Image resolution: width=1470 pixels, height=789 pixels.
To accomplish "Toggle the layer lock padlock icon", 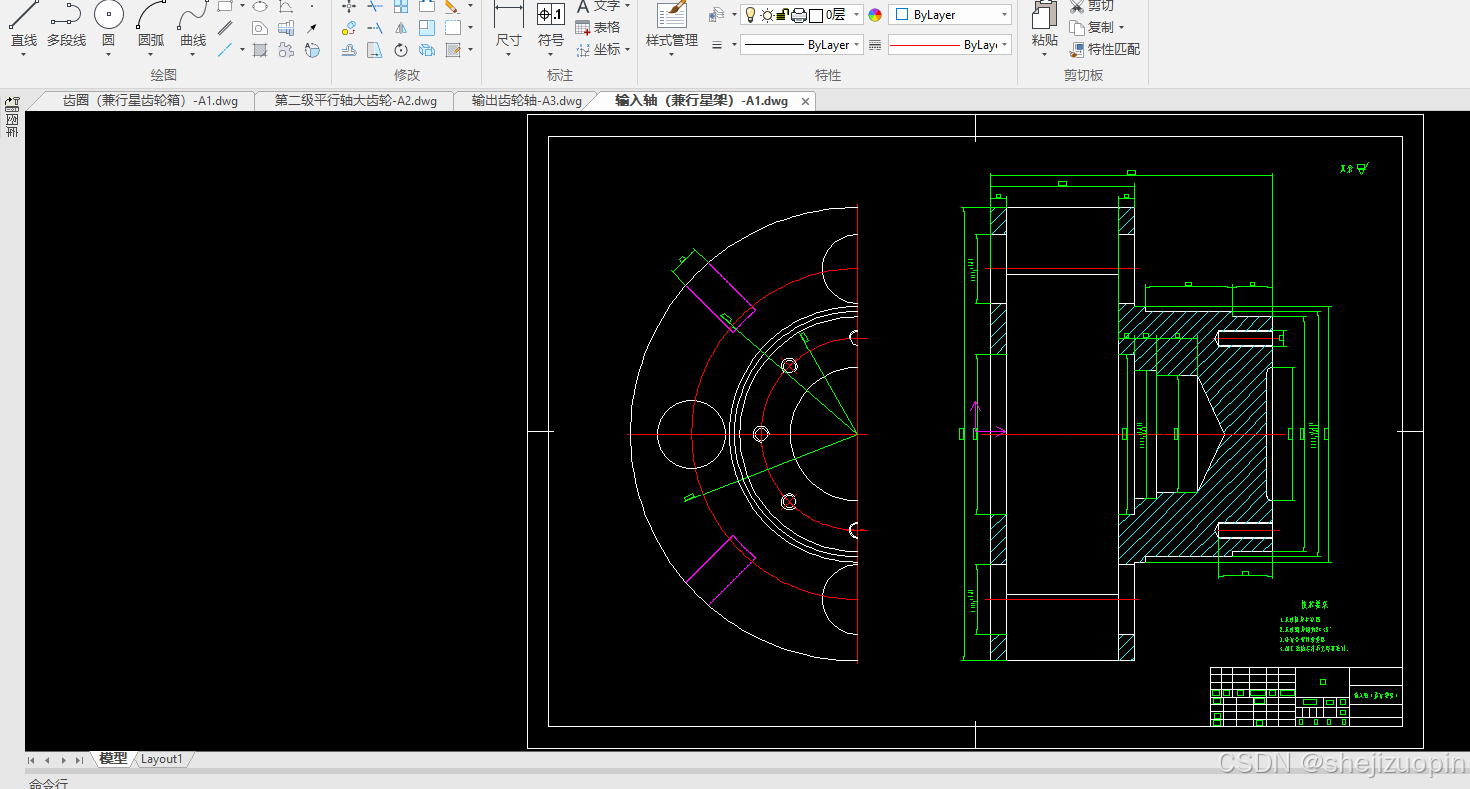I will pyautogui.click(x=783, y=15).
